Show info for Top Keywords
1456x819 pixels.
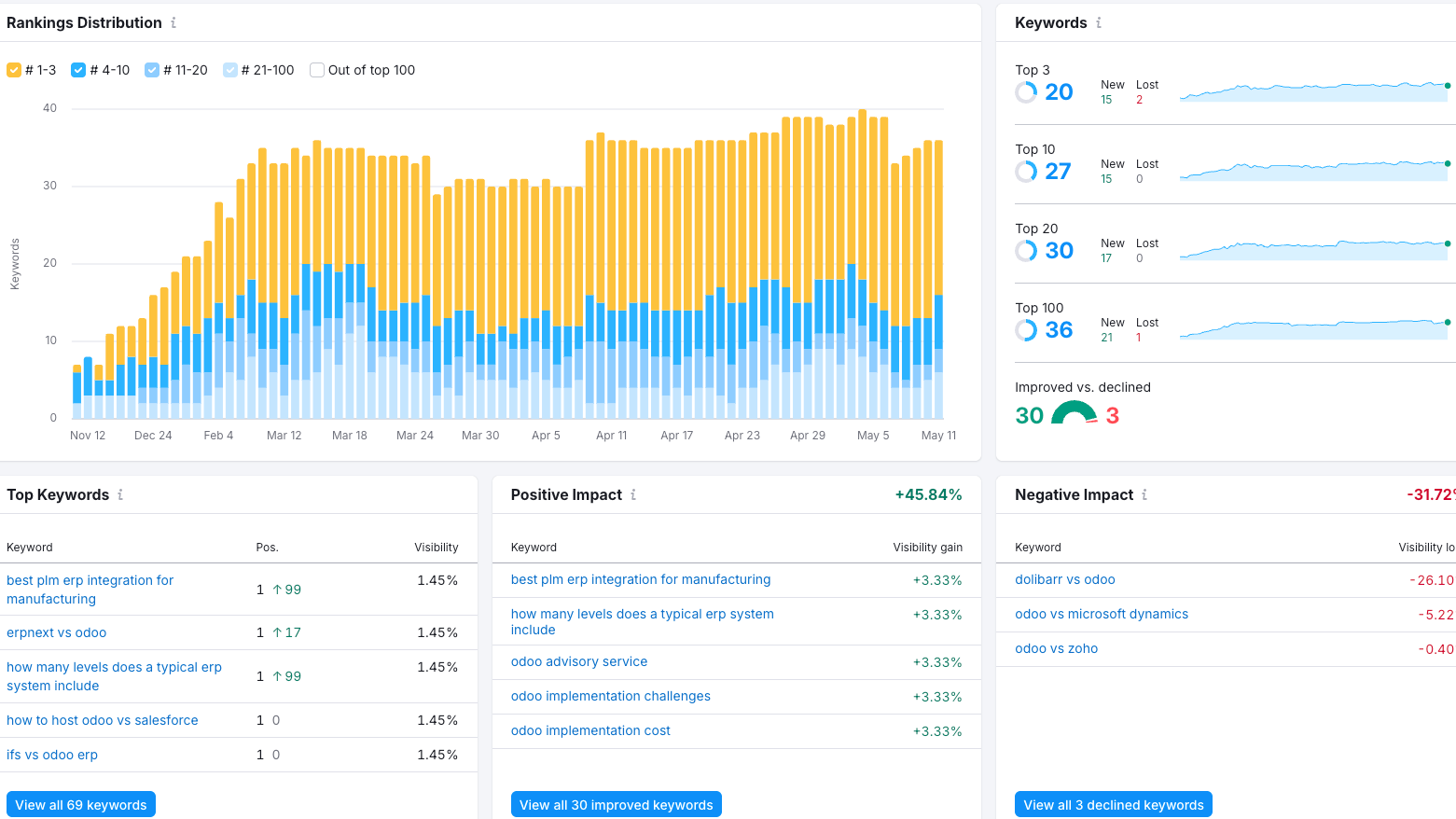(120, 494)
